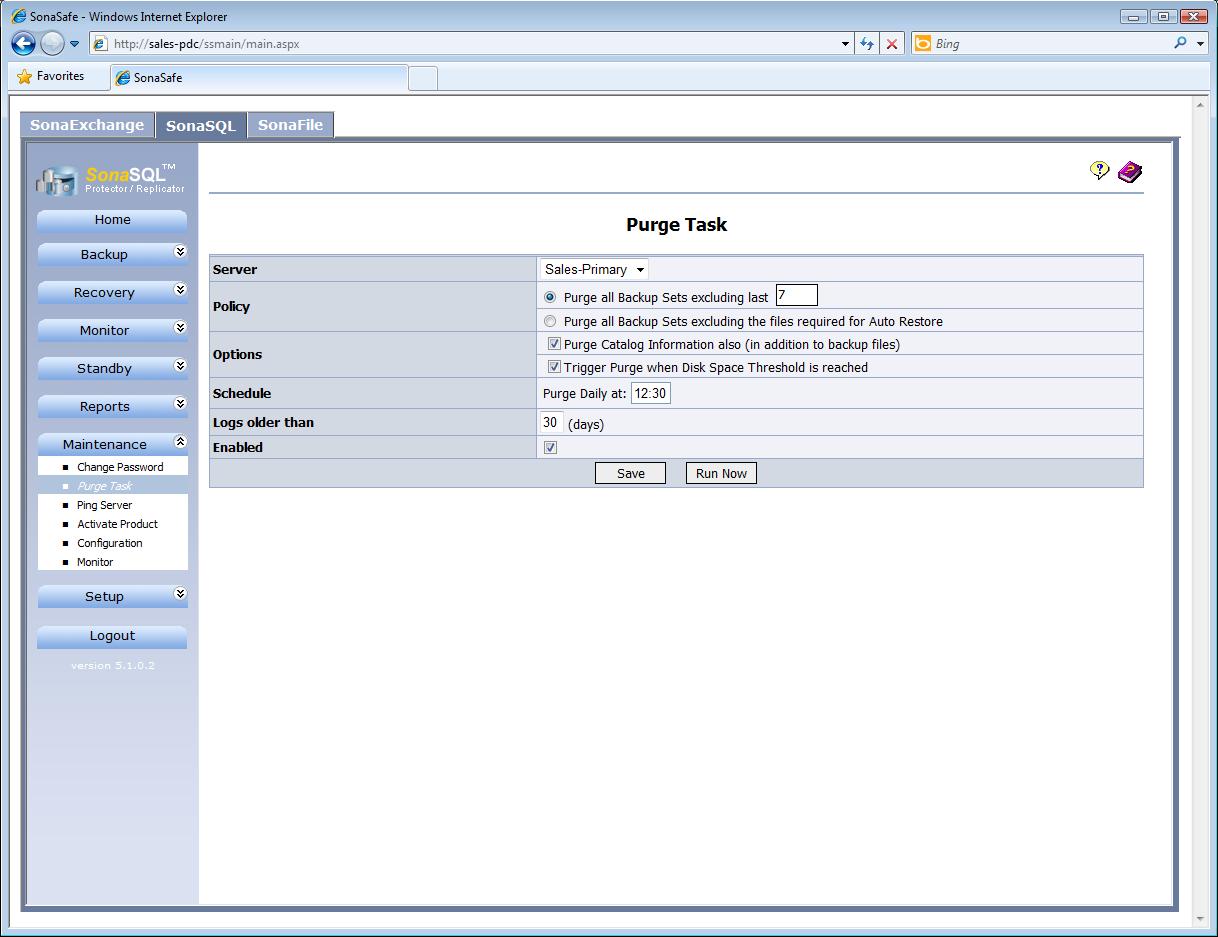Open the Server Sales-Primary dropdown

point(594,269)
